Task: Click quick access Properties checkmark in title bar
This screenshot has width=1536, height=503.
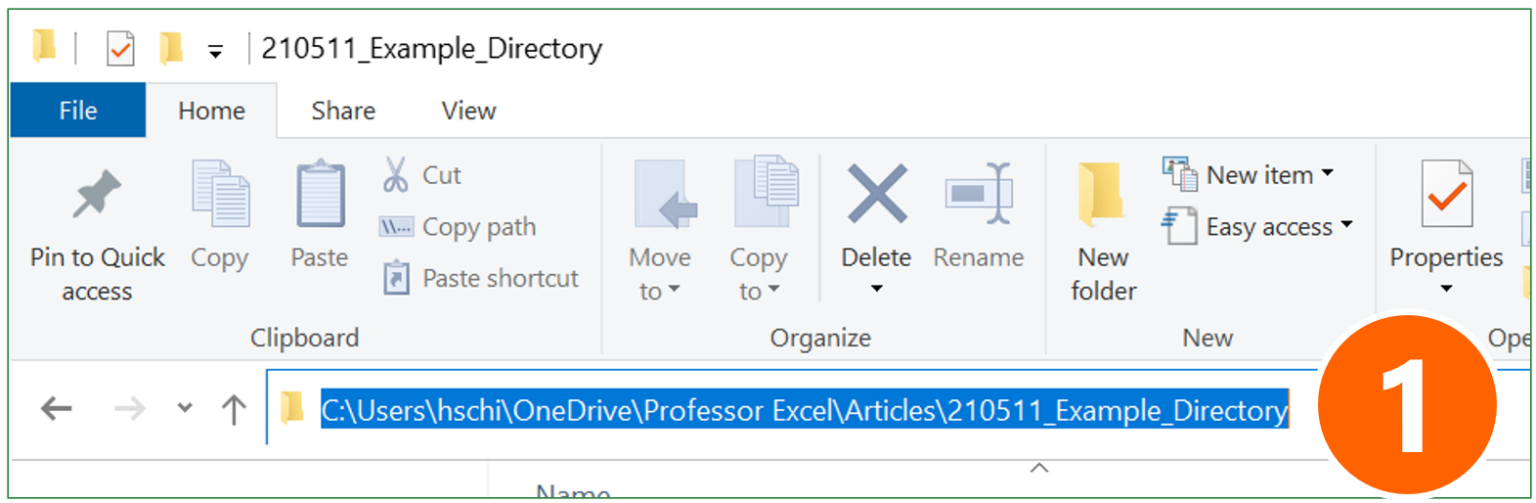Action: 120,48
